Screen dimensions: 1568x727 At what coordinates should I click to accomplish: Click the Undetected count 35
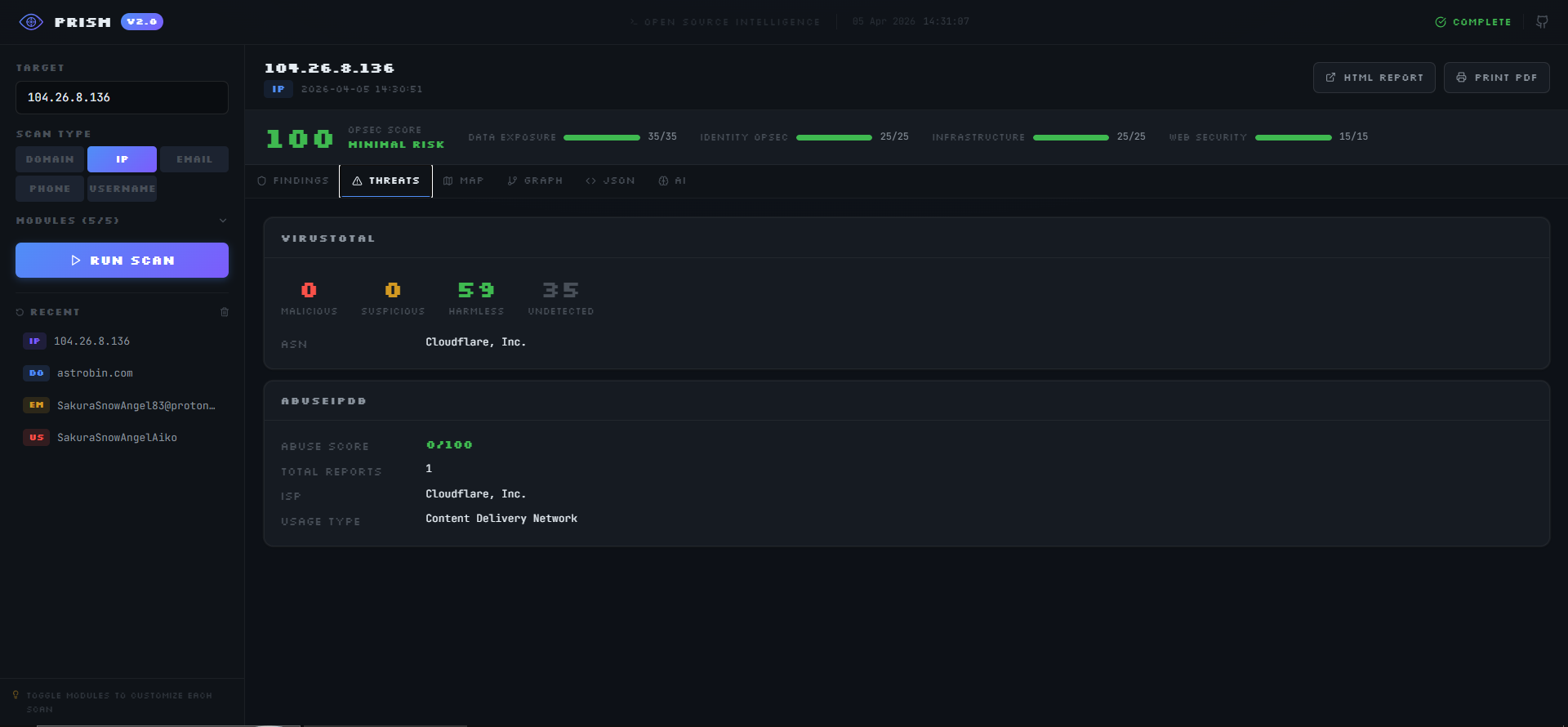561,290
